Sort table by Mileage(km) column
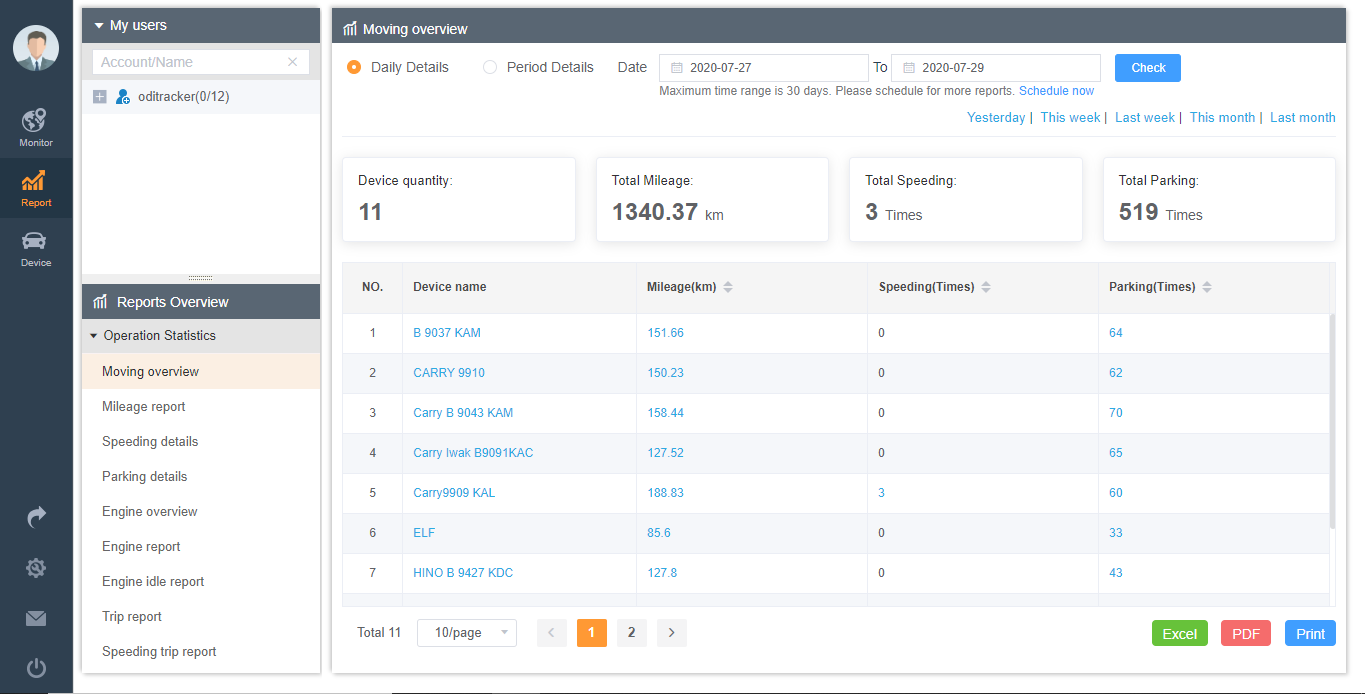 728,287
